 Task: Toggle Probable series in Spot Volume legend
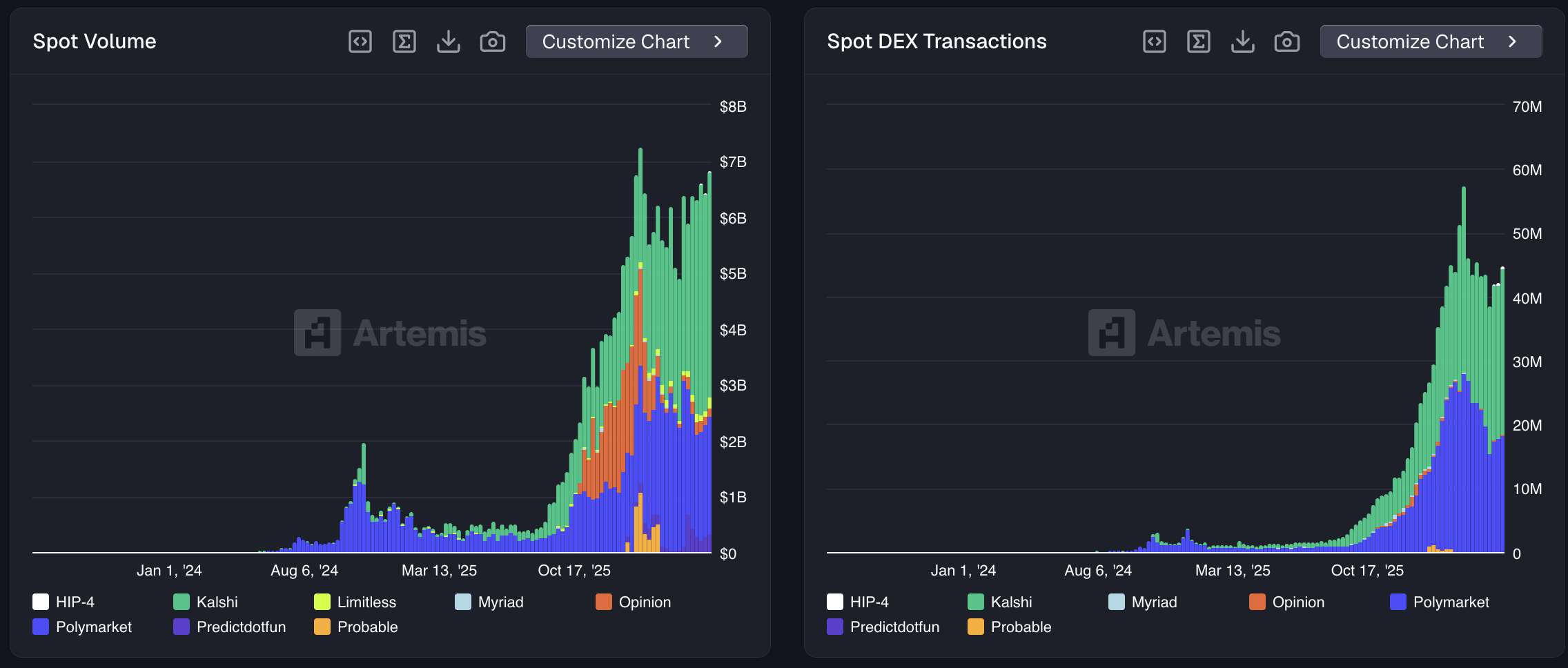356,627
